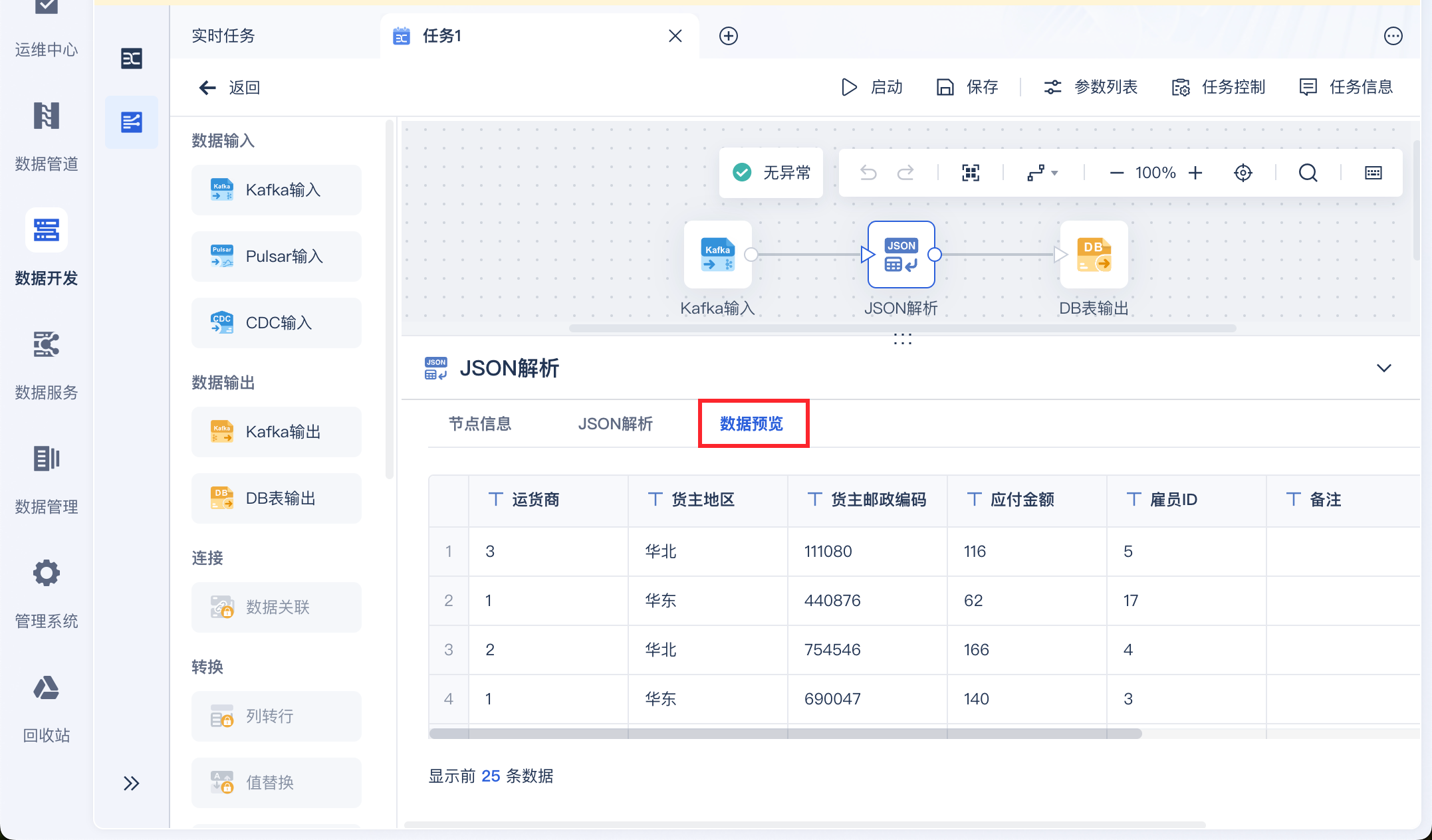Screen dimensions: 1432x840
Task: Expand the sidebar with double-chevron icon
Action: (131, 784)
